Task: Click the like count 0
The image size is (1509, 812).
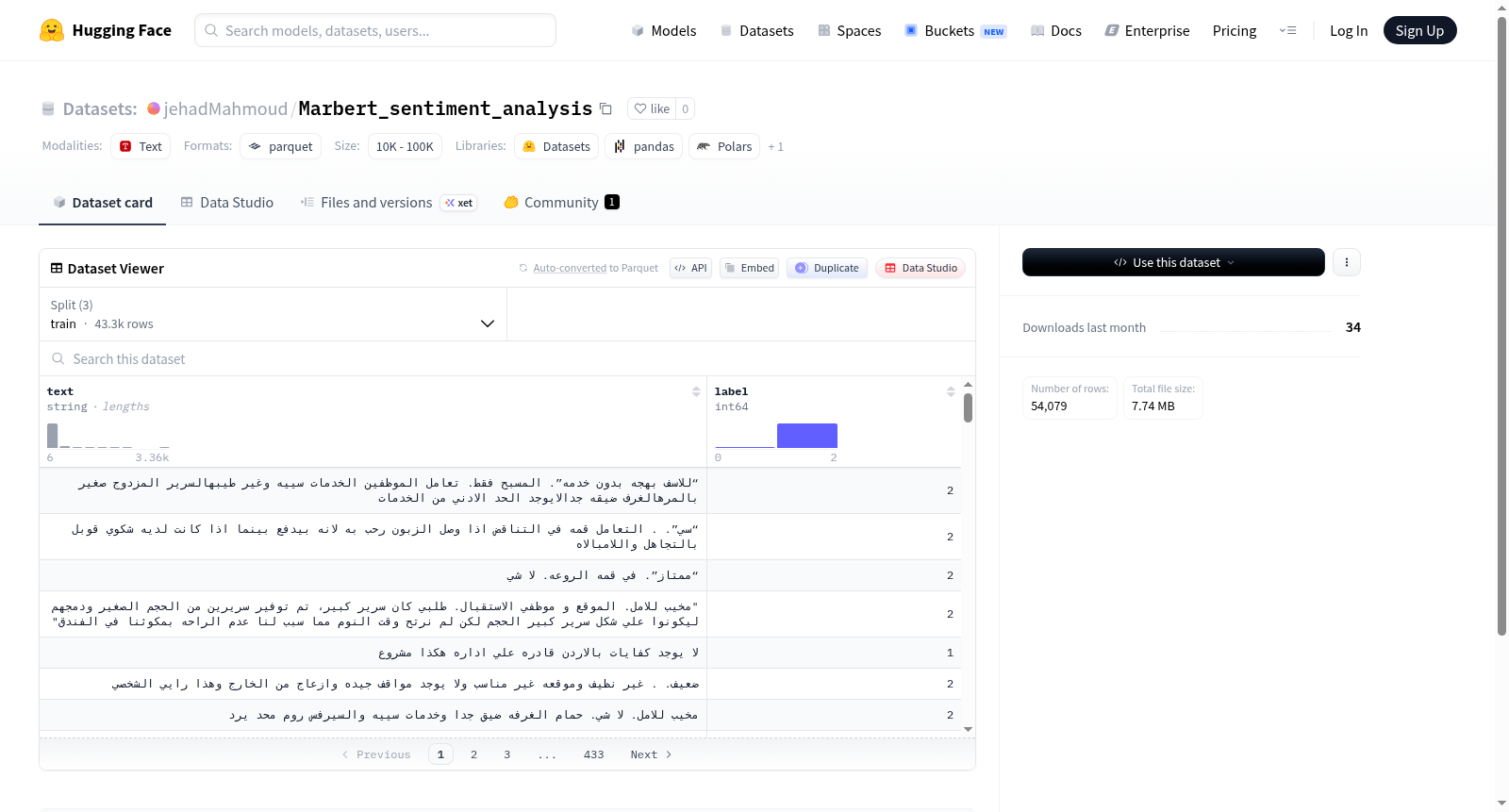Action: click(685, 108)
